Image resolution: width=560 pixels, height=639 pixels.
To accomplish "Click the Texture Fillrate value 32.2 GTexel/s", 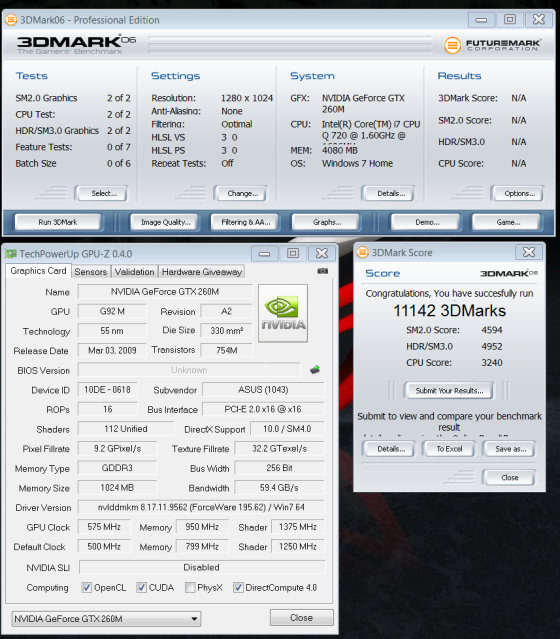I will coord(280,448).
